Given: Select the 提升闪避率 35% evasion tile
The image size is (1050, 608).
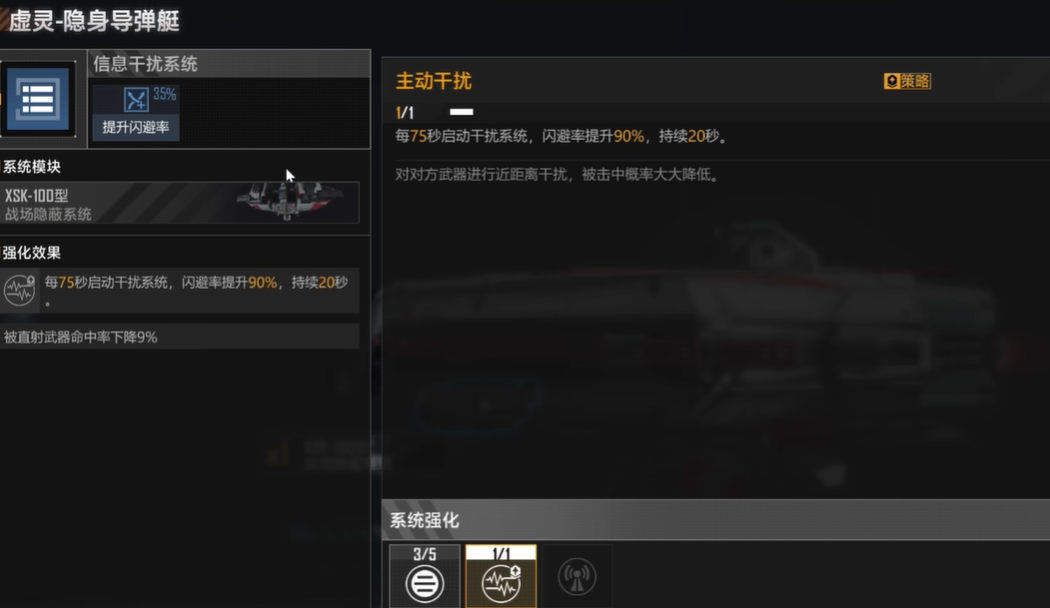Looking at the screenshot, I should [136, 112].
